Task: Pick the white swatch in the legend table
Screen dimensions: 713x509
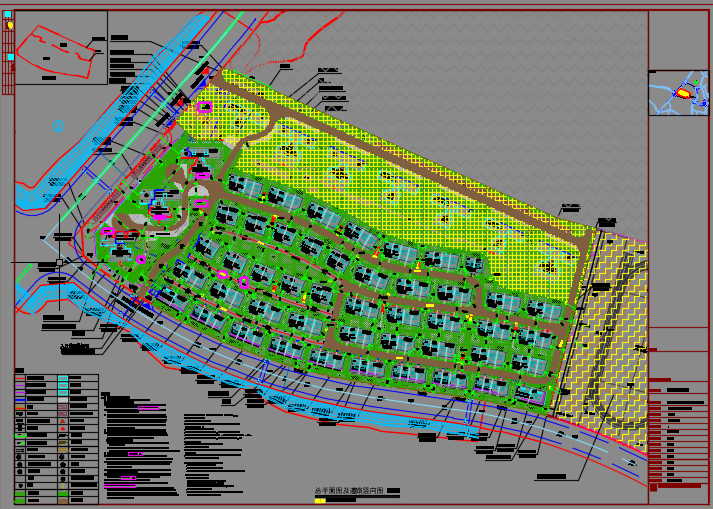Action: click(x=63, y=400)
